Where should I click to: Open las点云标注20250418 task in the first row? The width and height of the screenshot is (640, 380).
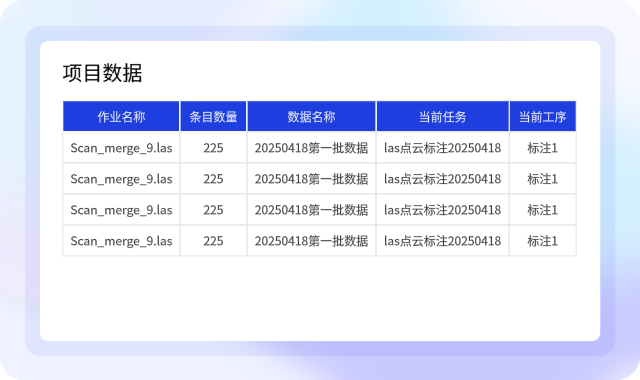(442, 148)
